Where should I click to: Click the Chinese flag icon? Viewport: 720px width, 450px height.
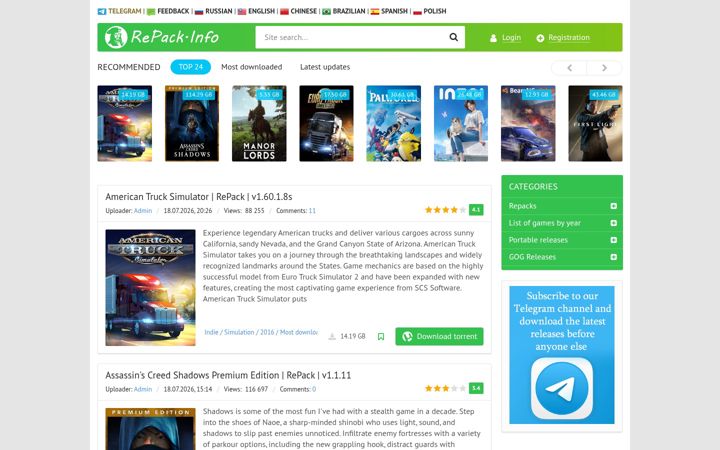click(284, 11)
